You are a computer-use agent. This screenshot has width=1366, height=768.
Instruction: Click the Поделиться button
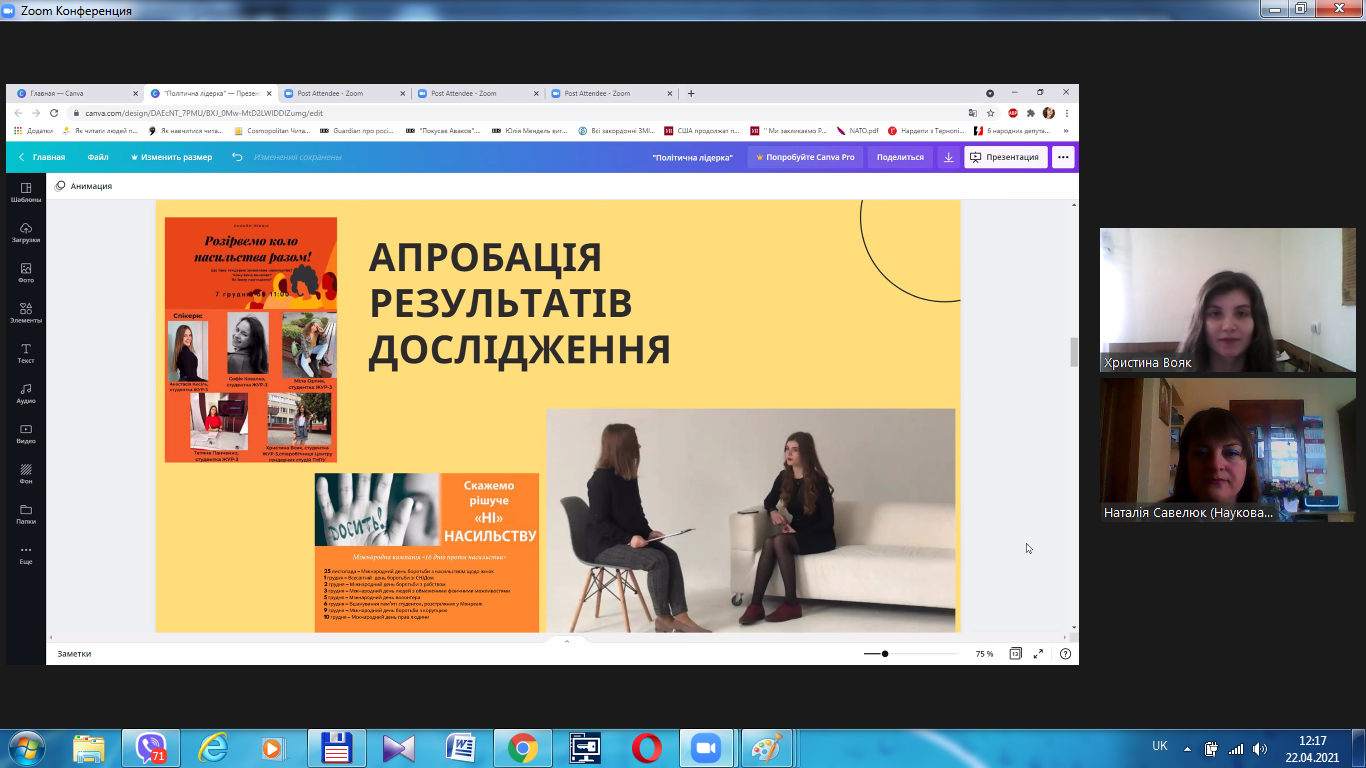pyautogui.click(x=899, y=157)
